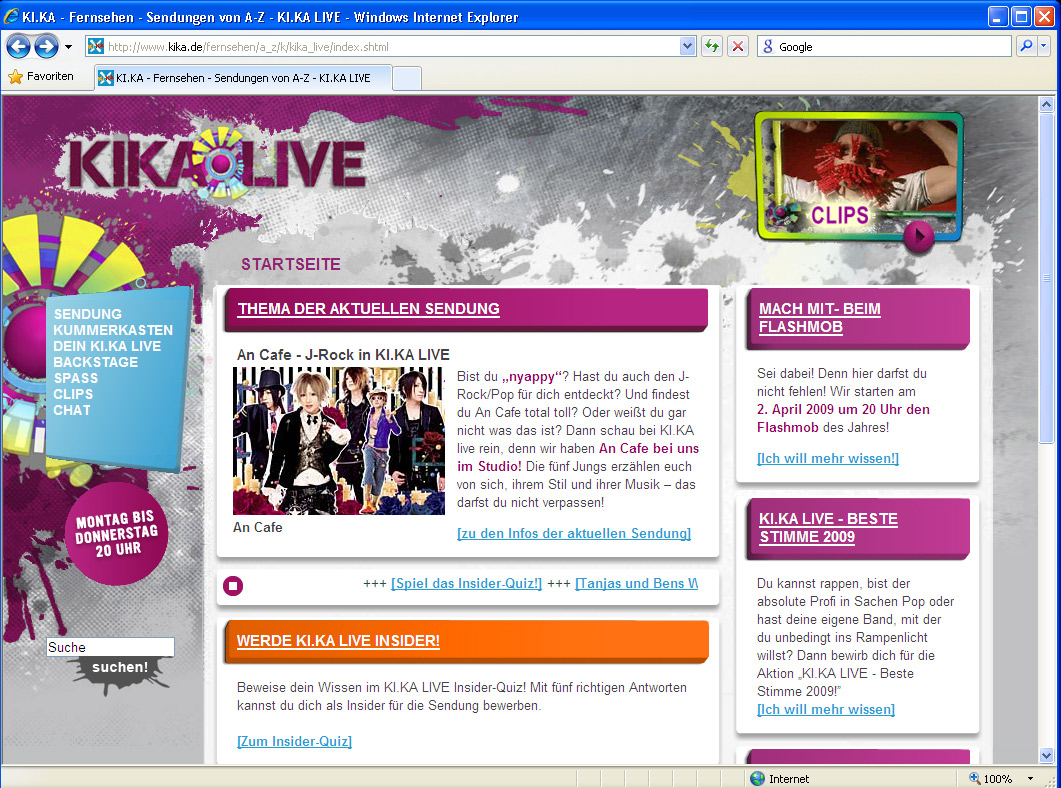The height and width of the screenshot is (788, 1061).
Task: Open the Favoriten star button
Action: click(x=41, y=76)
